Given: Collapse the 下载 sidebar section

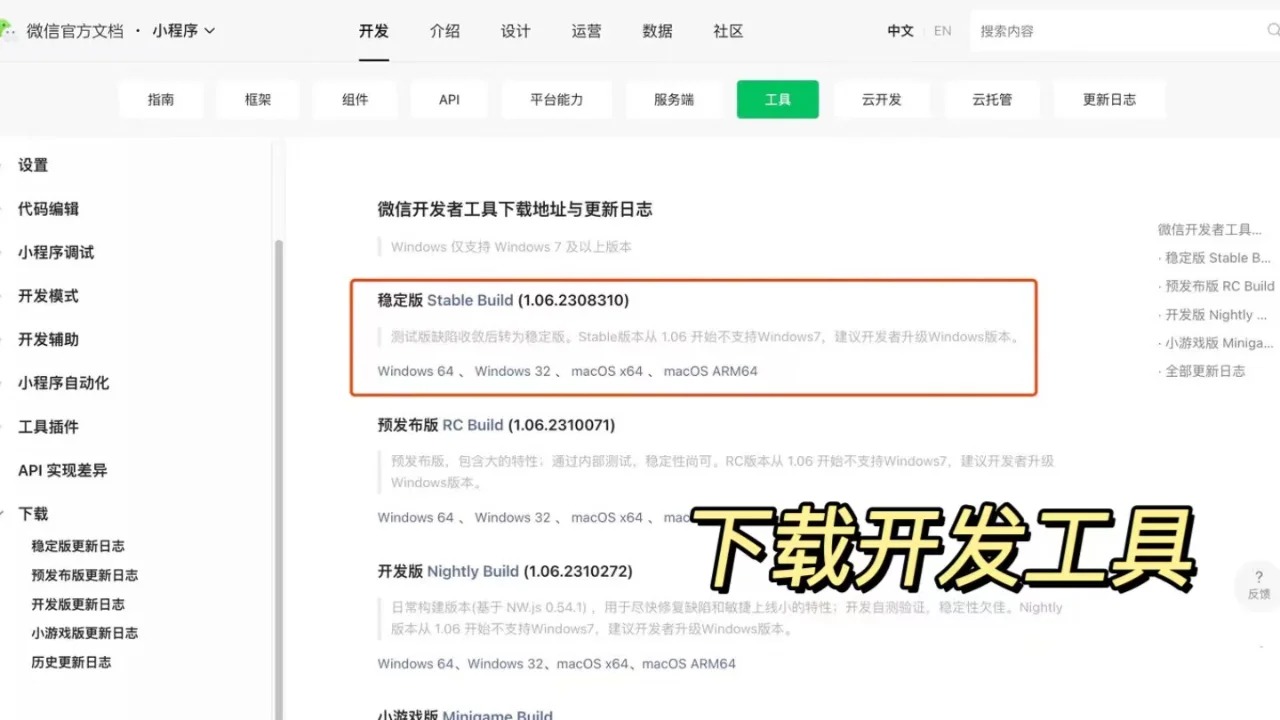Looking at the screenshot, I should point(33,514).
